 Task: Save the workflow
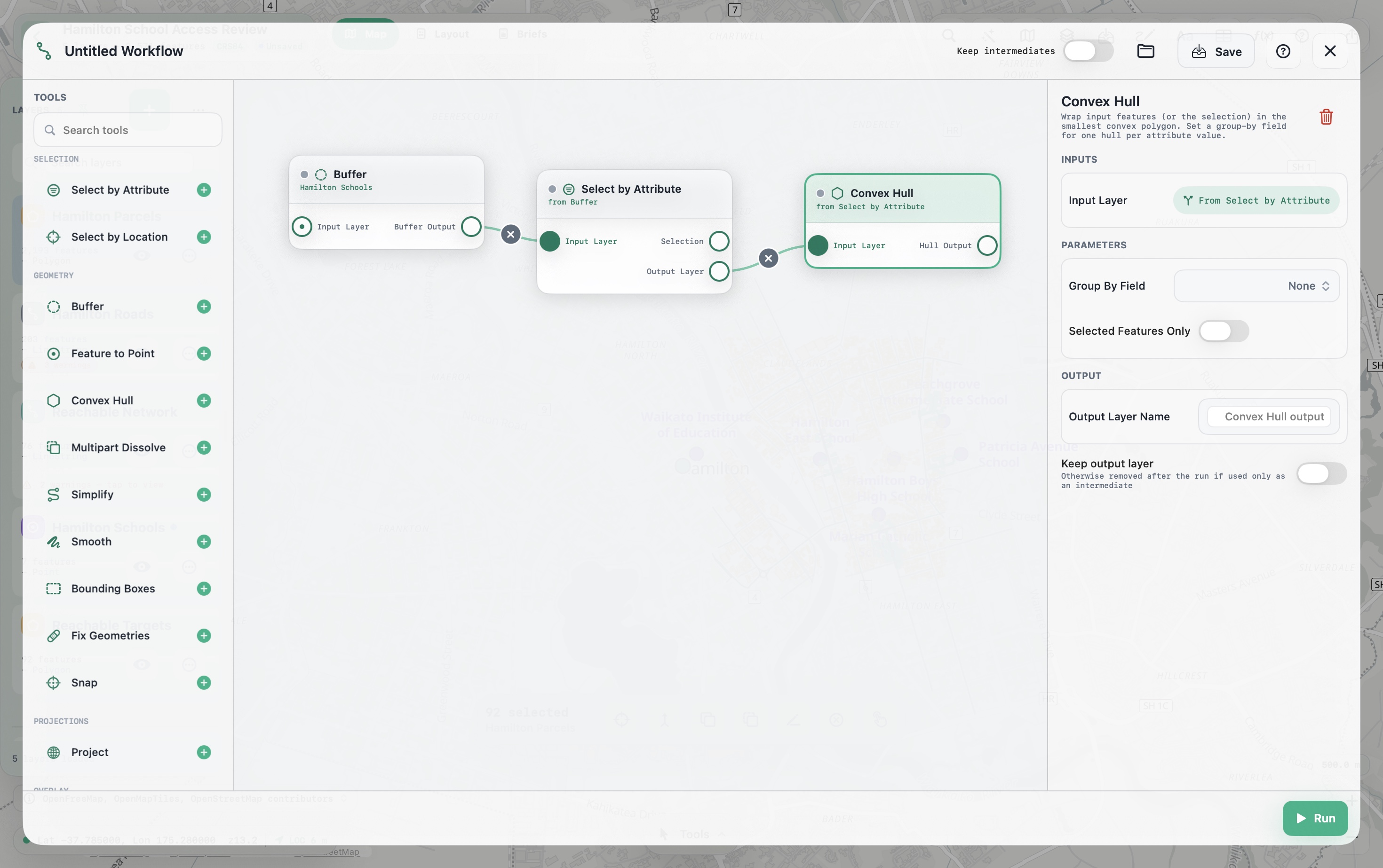pos(1216,51)
